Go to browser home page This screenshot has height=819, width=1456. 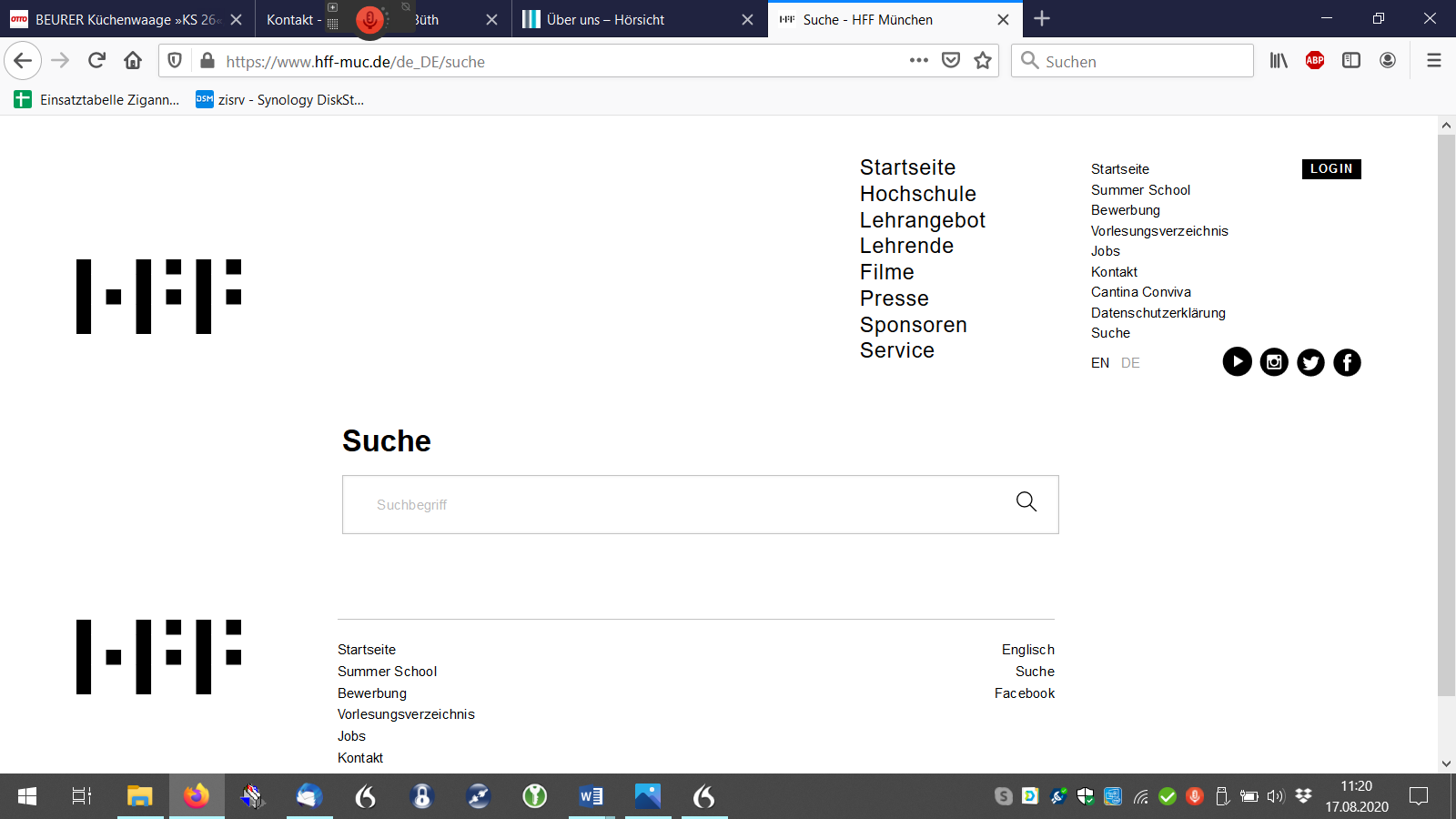133,61
